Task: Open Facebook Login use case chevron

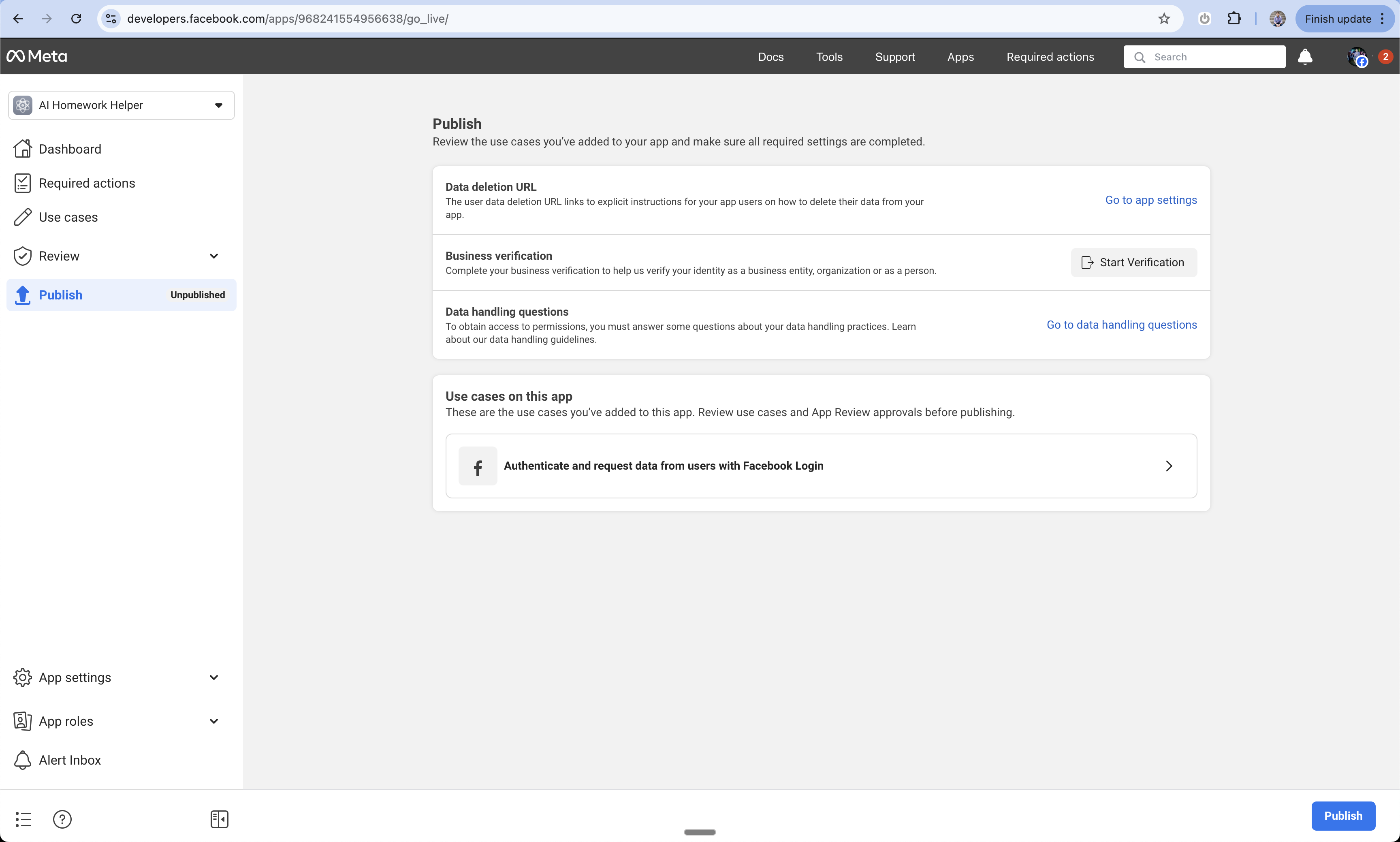Action: coord(1169,466)
